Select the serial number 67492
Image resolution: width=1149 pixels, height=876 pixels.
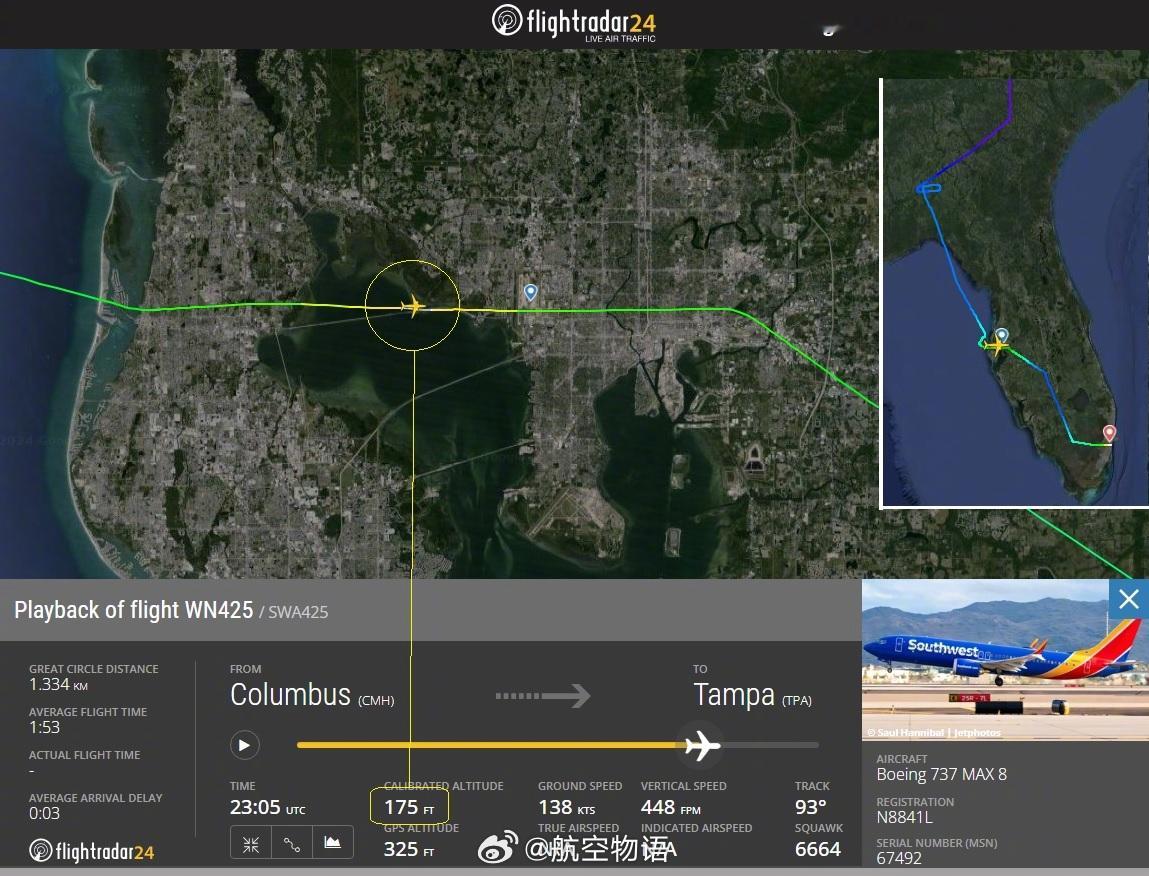pos(898,858)
